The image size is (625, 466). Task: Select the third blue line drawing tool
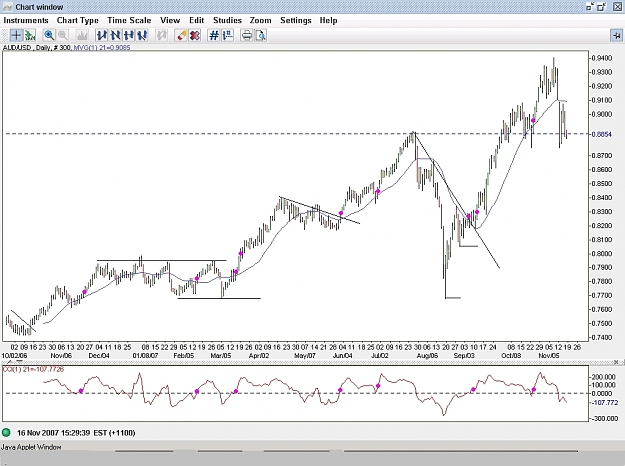(x=128, y=35)
